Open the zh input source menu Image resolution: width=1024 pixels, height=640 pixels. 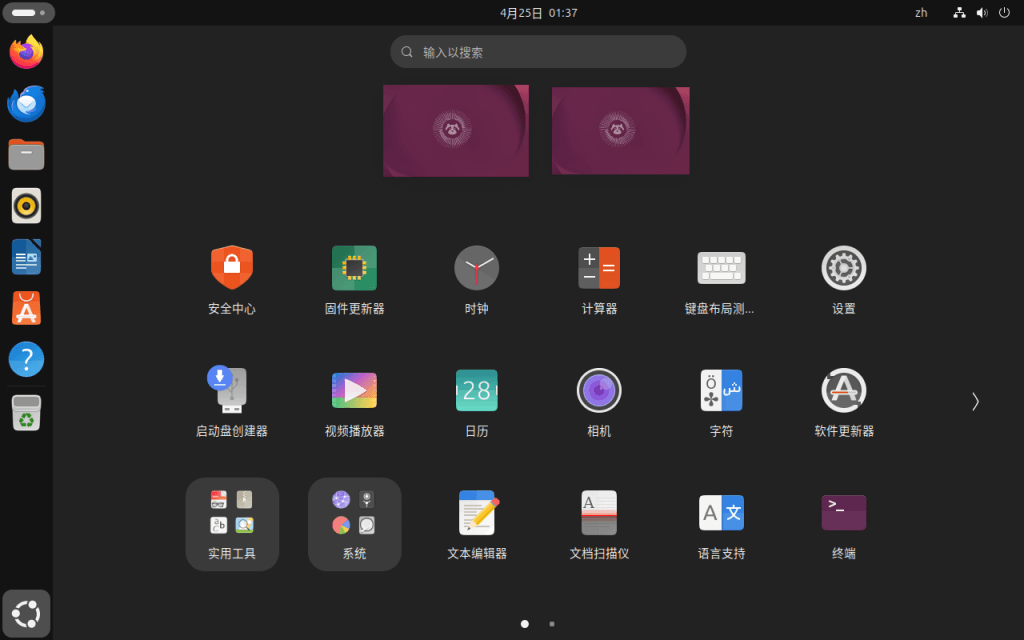coord(921,12)
